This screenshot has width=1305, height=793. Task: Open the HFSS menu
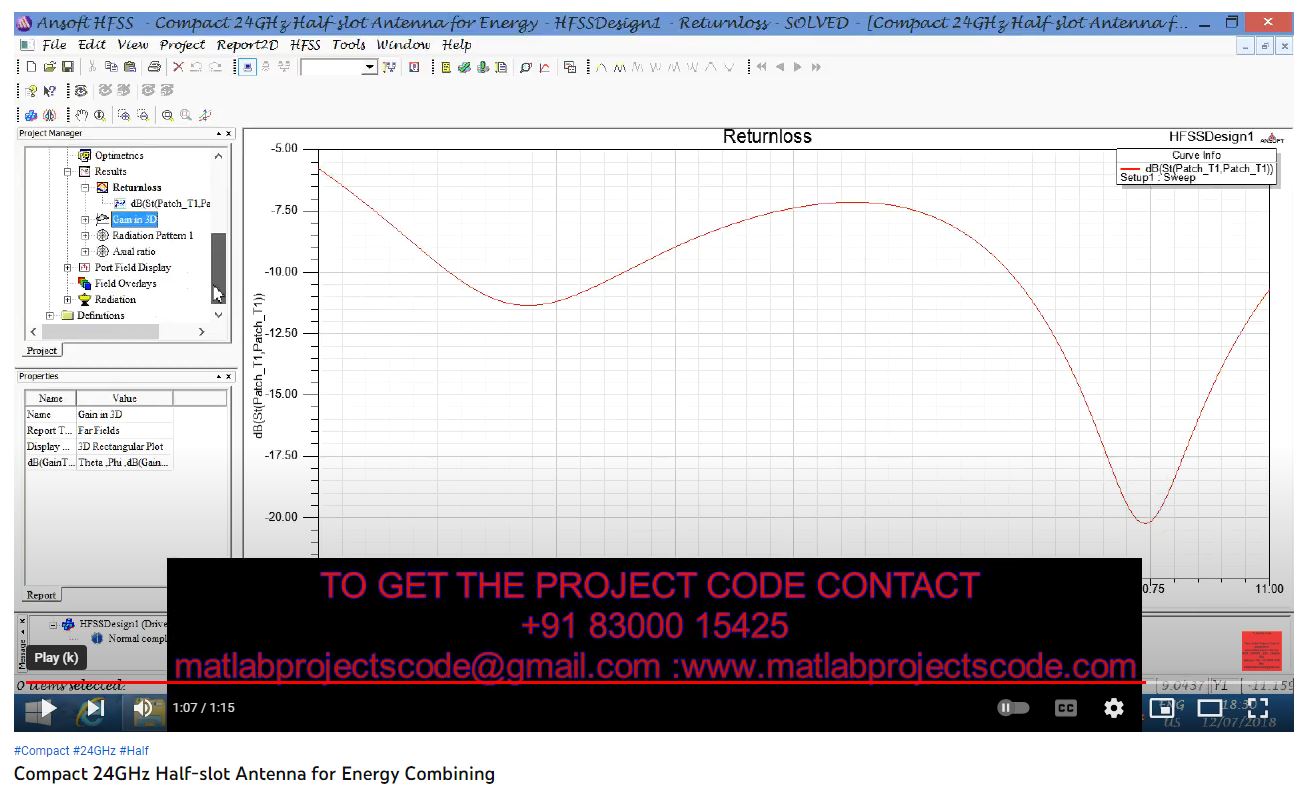pos(306,45)
